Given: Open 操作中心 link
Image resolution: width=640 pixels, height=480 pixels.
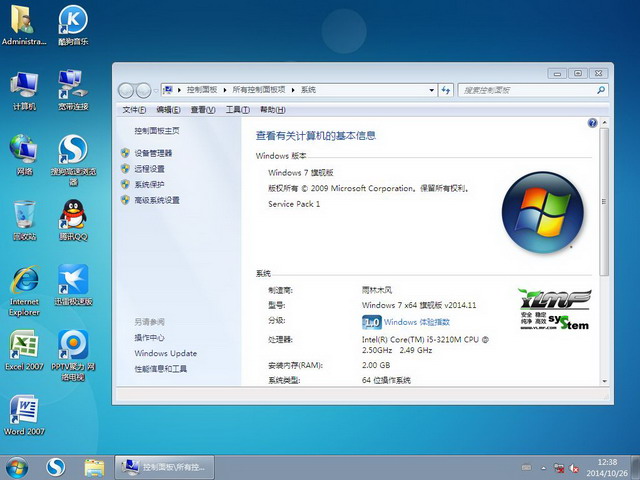Looking at the screenshot, I should coord(149,338).
